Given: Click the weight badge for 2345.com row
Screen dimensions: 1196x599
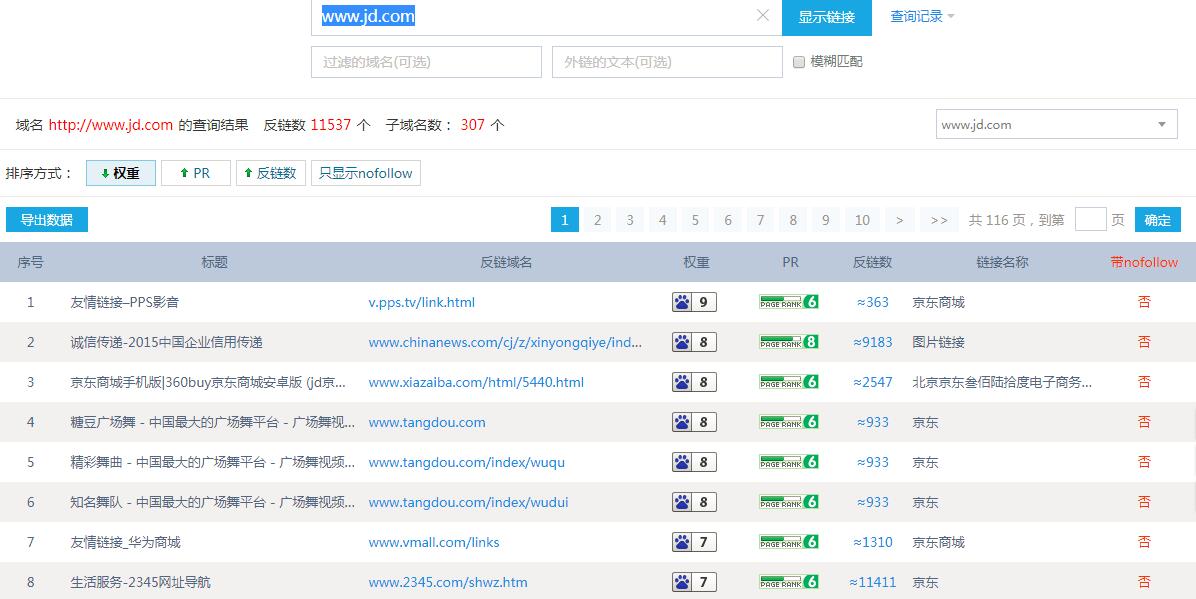Looking at the screenshot, I should [694, 582].
